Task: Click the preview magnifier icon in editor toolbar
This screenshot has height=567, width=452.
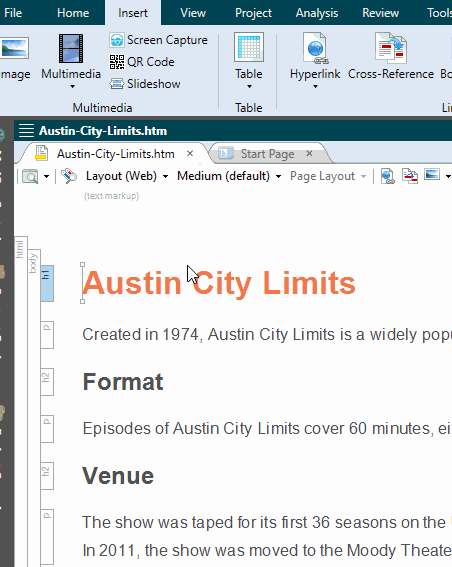Action: point(30,176)
